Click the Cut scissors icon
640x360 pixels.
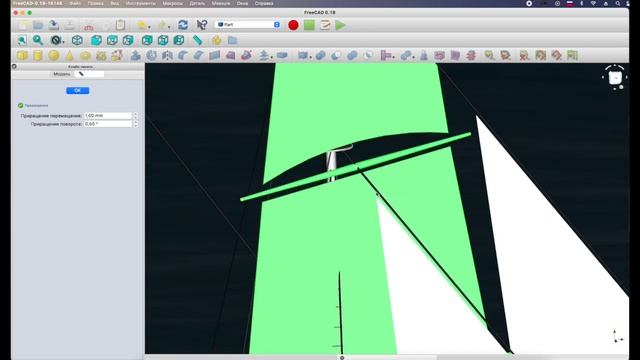(x=89, y=26)
